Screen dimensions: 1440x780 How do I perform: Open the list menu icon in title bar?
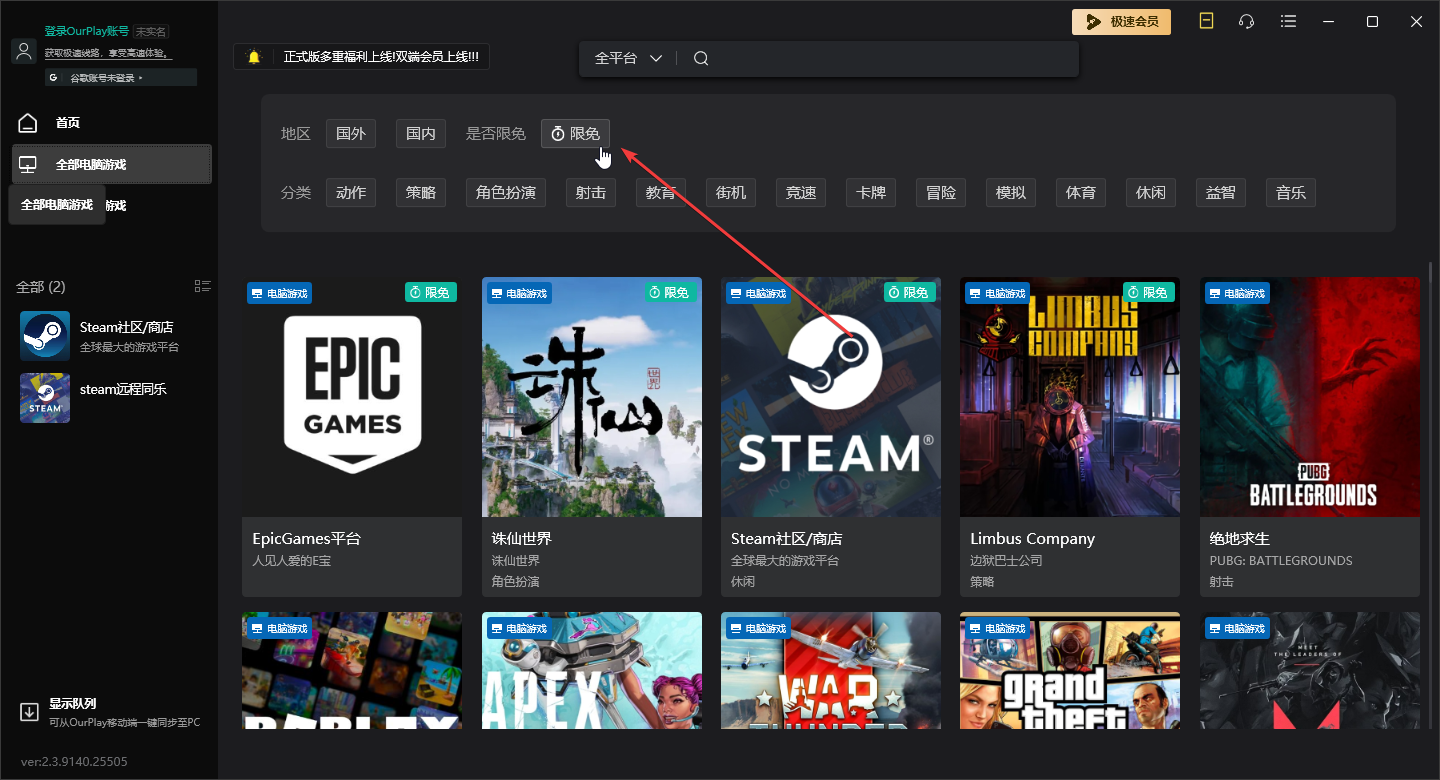(1289, 21)
